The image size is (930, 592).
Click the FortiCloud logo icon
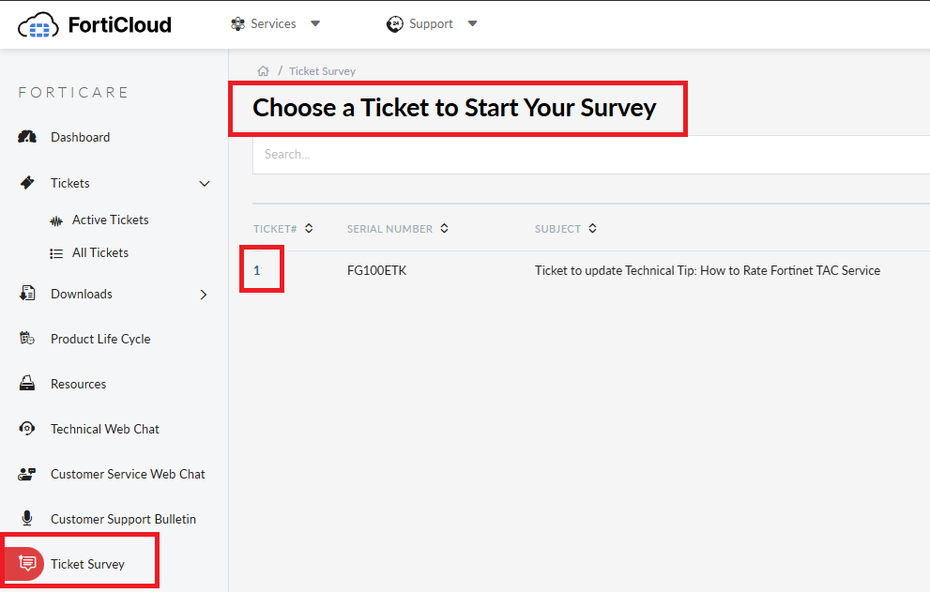pos(38,24)
